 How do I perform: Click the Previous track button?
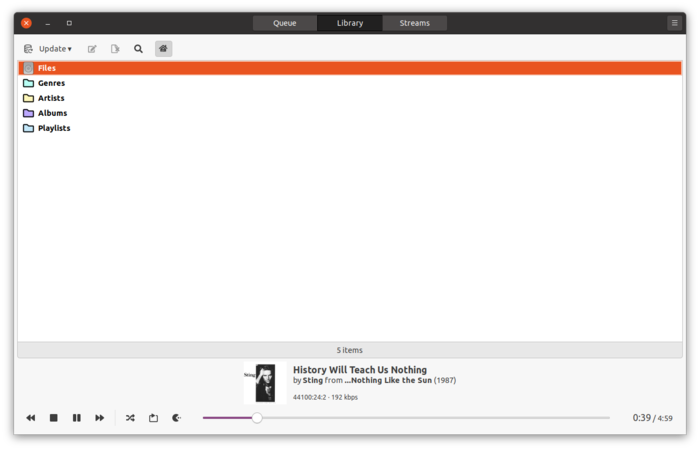31,418
